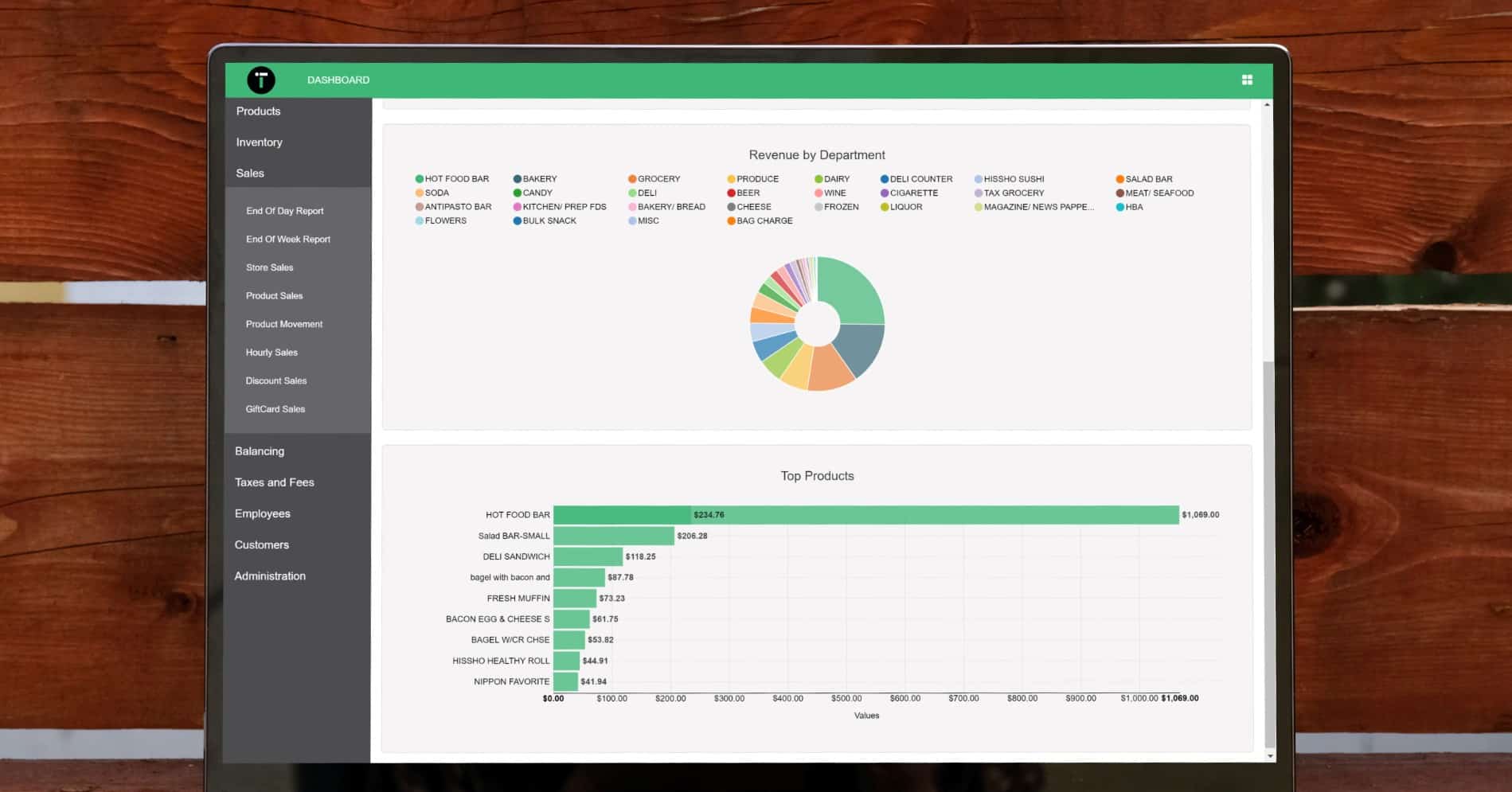Go to Store Sales page
This screenshot has height=792, width=1512.
point(269,267)
